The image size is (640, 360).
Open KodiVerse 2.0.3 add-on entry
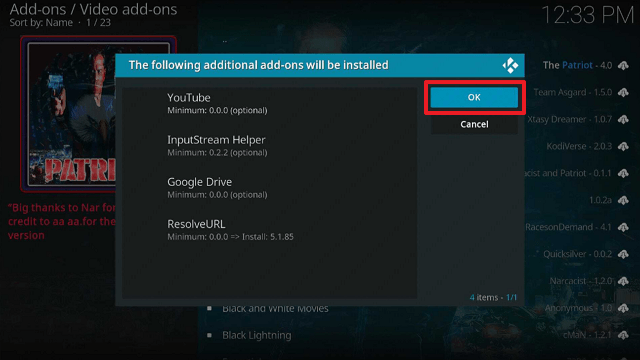pyautogui.click(x=579, y=146)
